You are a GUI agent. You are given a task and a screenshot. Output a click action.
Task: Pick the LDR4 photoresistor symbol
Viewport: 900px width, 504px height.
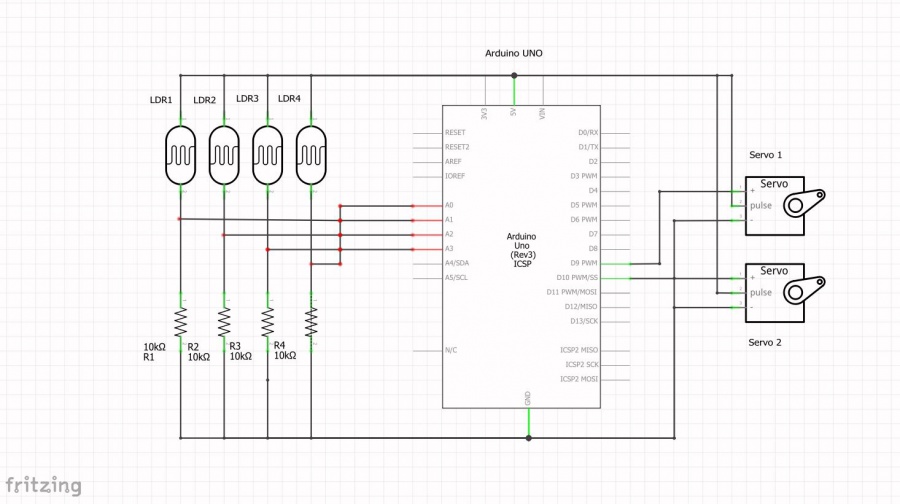[311, 155]
